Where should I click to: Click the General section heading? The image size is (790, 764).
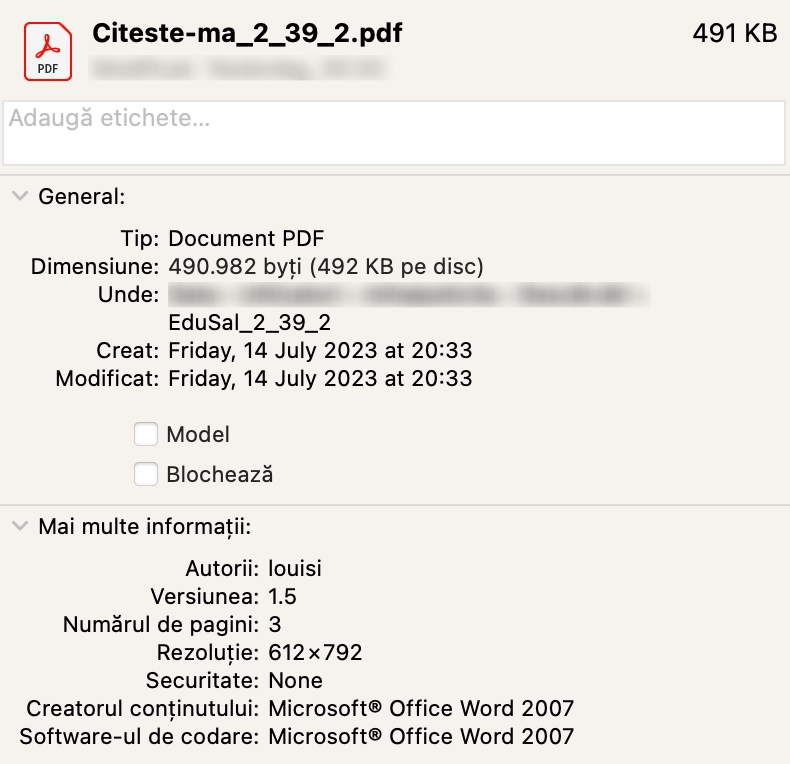coord(81,197)
